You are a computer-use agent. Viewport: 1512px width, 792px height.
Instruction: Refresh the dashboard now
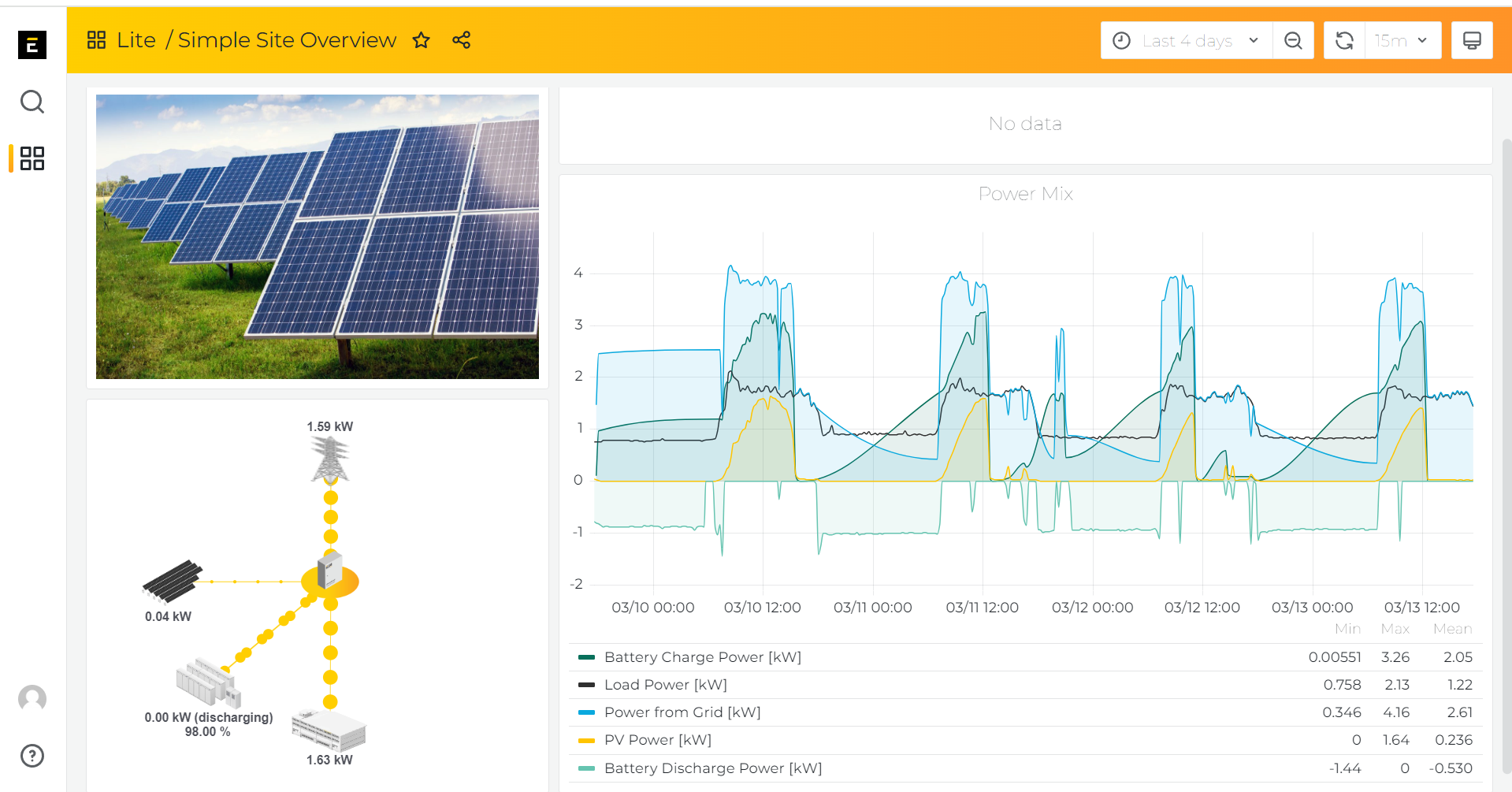coord(1344,40)
